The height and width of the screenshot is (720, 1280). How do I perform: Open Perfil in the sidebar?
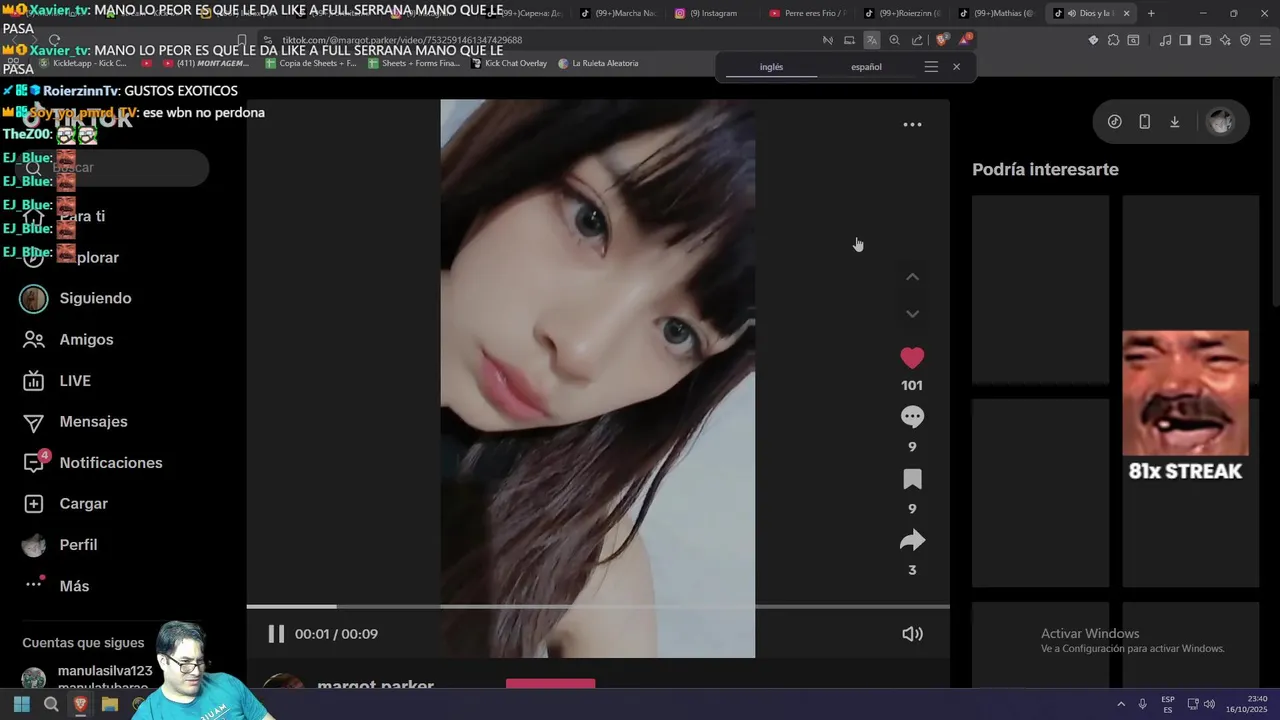pyautogui.click(x=78, y=545)
